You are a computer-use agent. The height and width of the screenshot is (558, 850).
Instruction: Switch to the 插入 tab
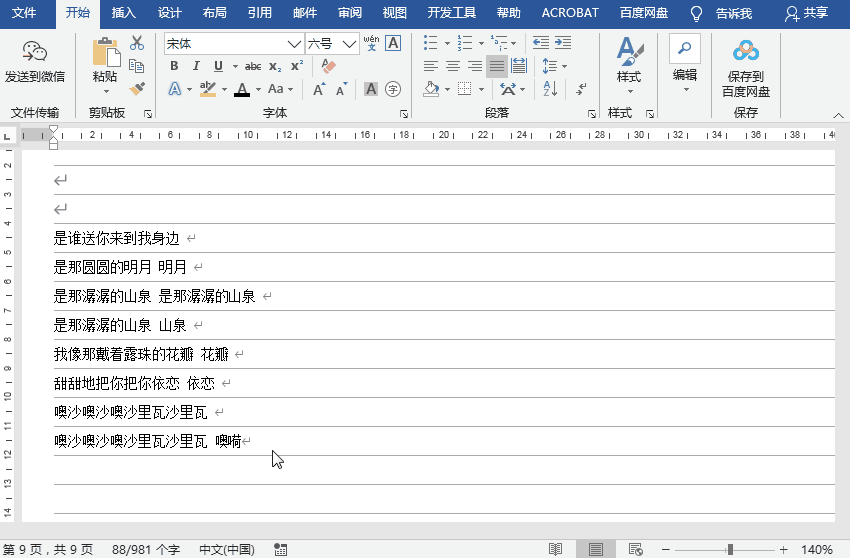[x=124, y=13]
